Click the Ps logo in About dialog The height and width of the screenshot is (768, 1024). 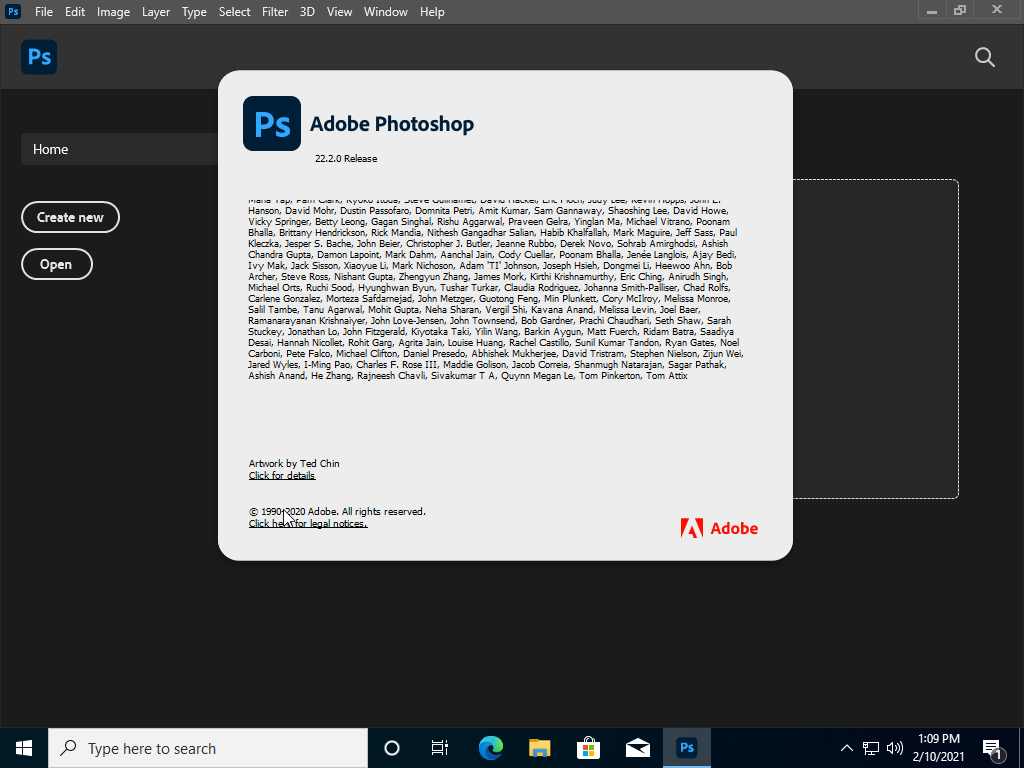tap(272, 123)
